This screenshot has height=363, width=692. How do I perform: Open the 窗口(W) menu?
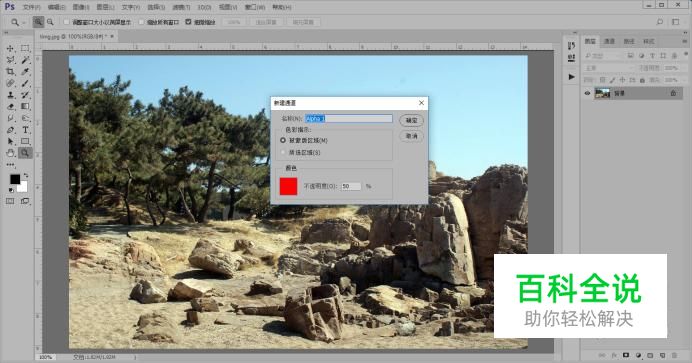(255, 7)
